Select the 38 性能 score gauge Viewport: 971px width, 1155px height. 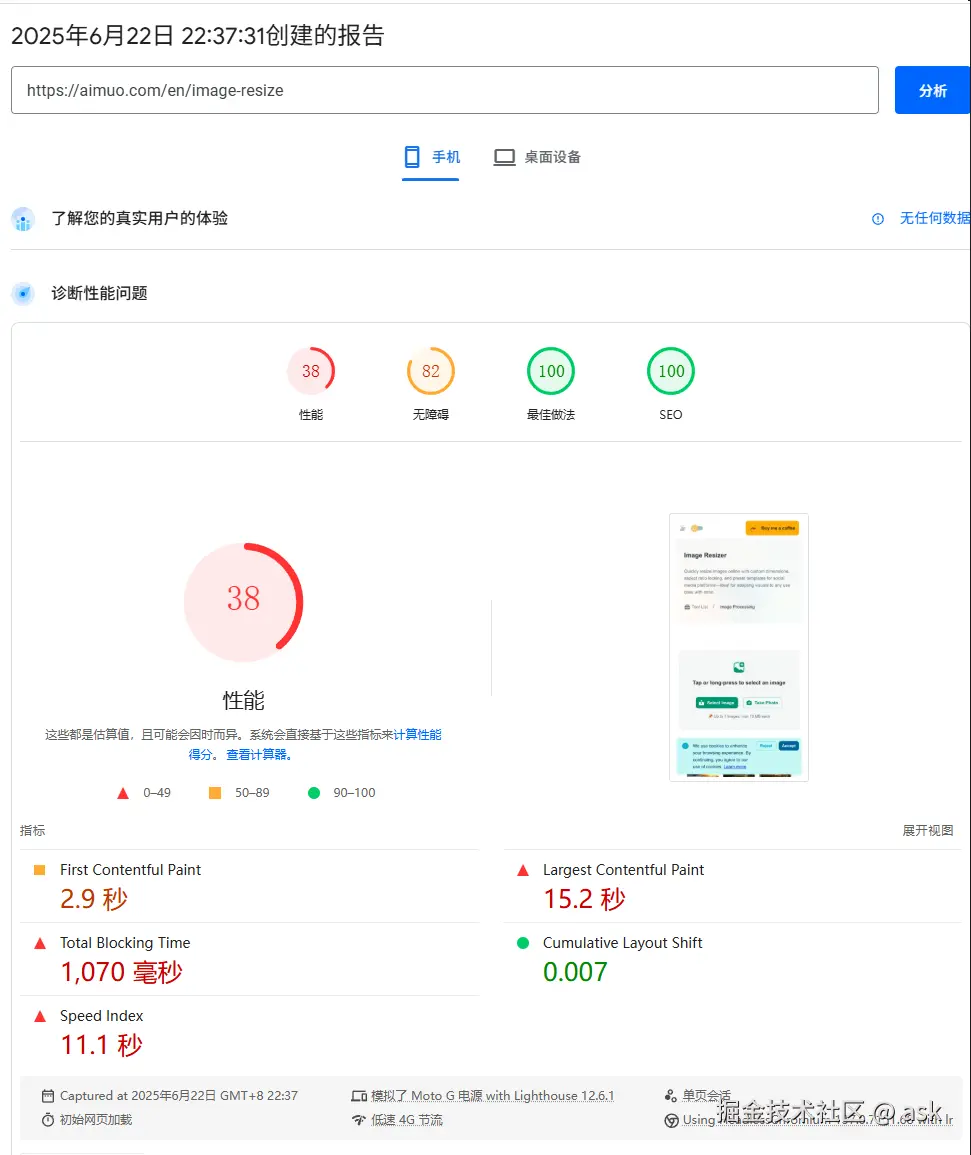pyautogui.click(x=311, y=384)
